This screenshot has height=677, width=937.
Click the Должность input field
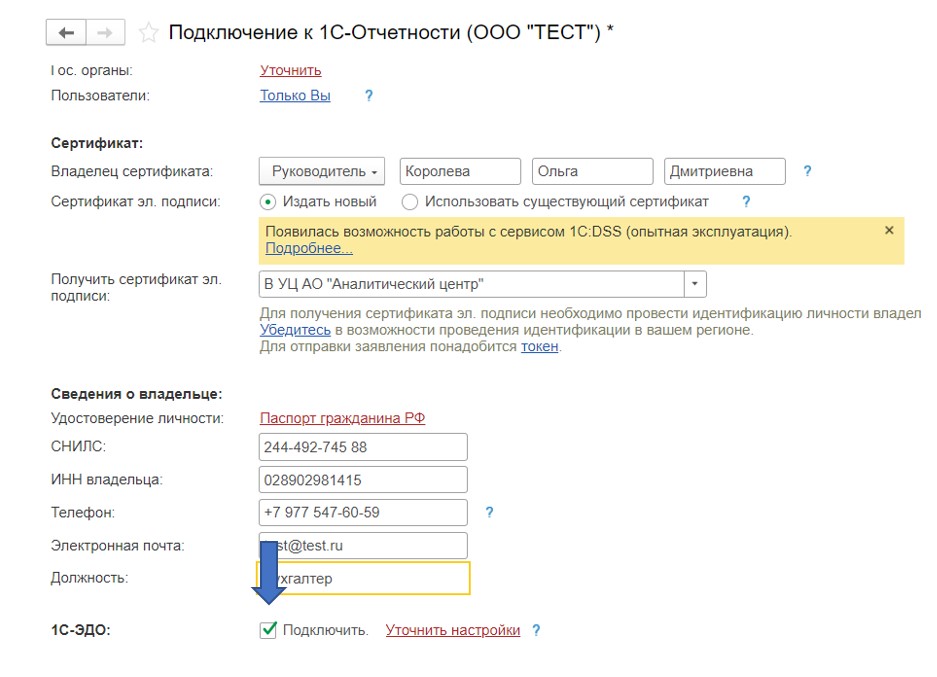coord(363,578)
